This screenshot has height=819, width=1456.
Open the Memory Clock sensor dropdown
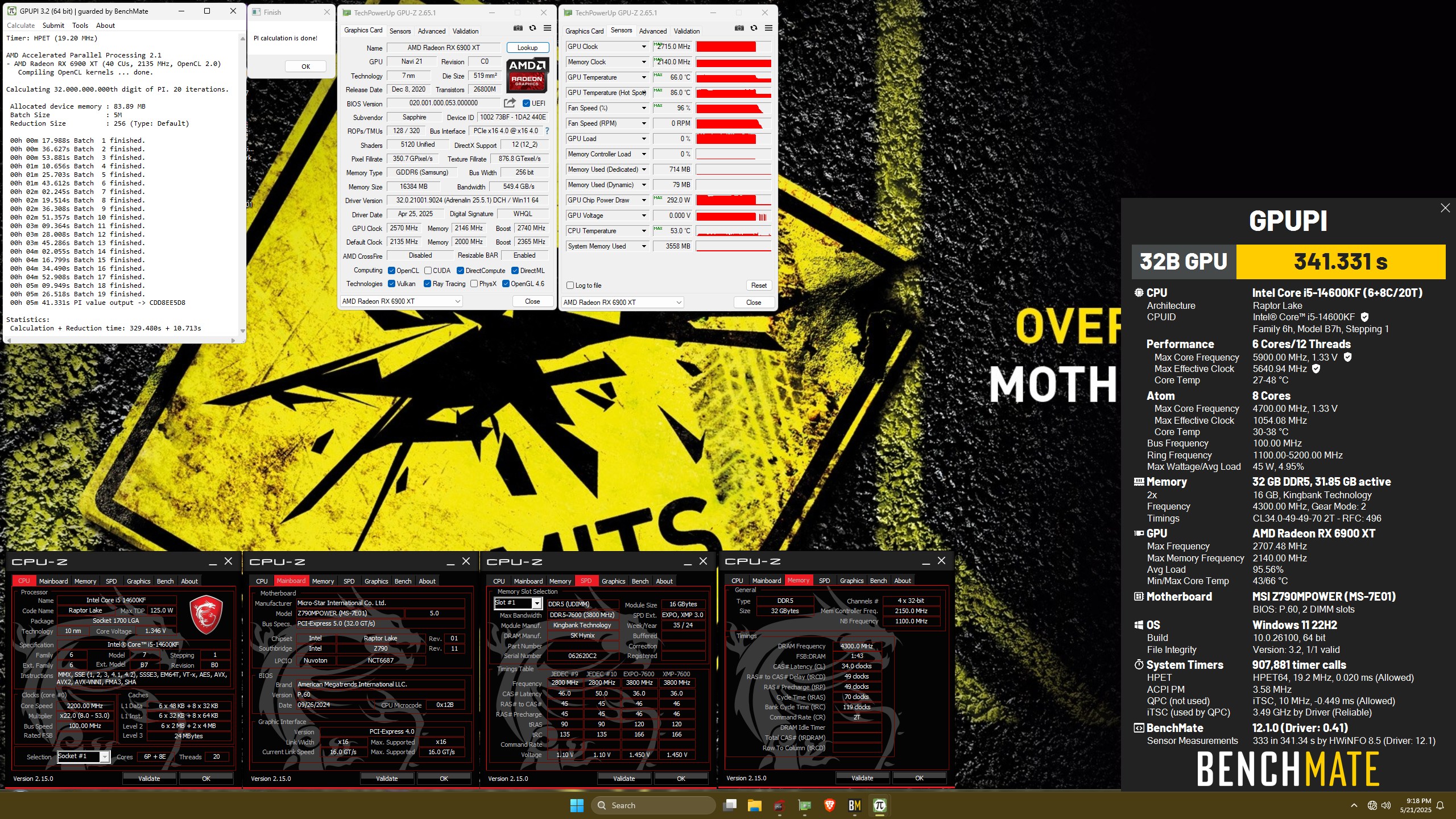(644, 62)
